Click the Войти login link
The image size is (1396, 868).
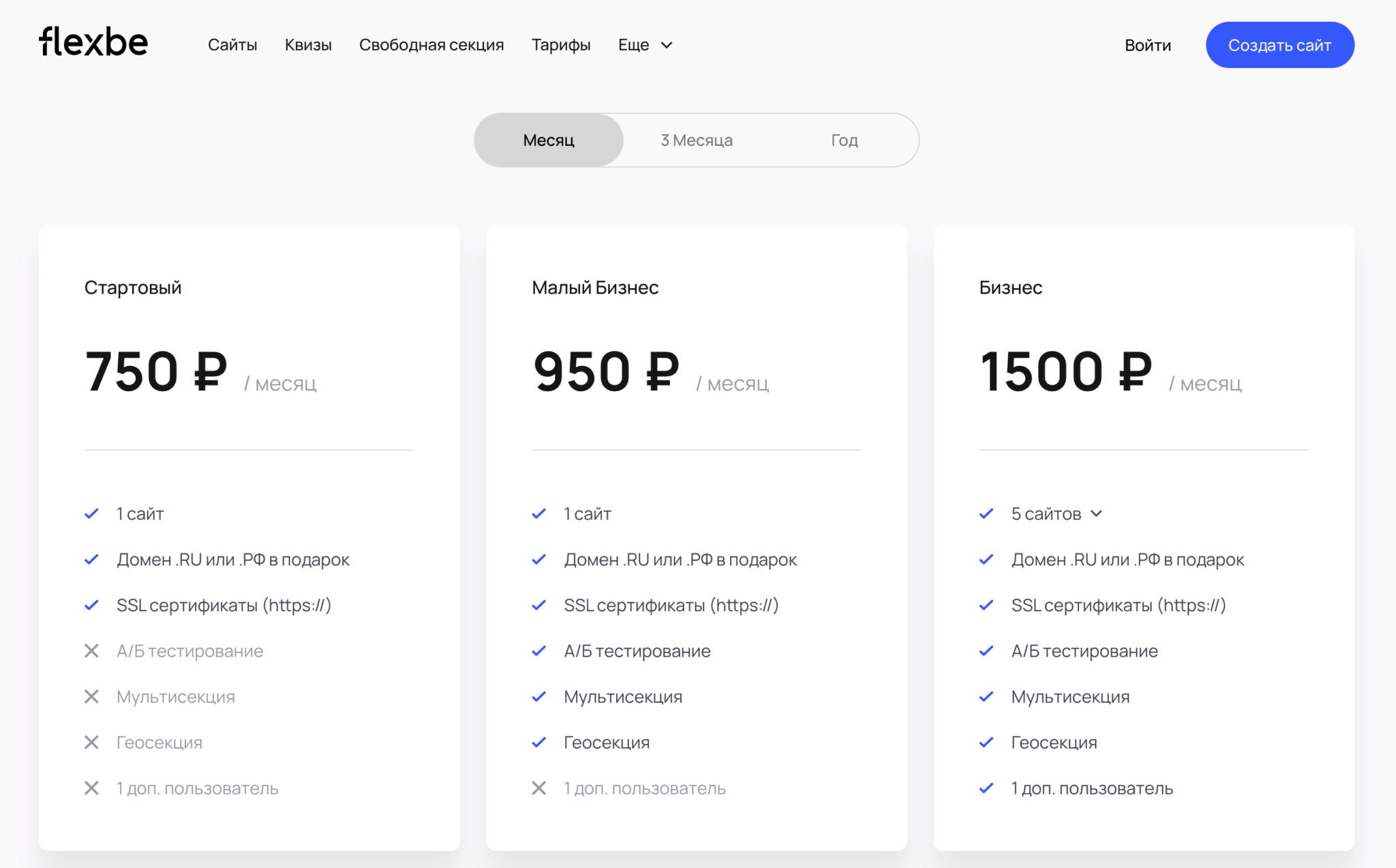[x=1148, y=46]
